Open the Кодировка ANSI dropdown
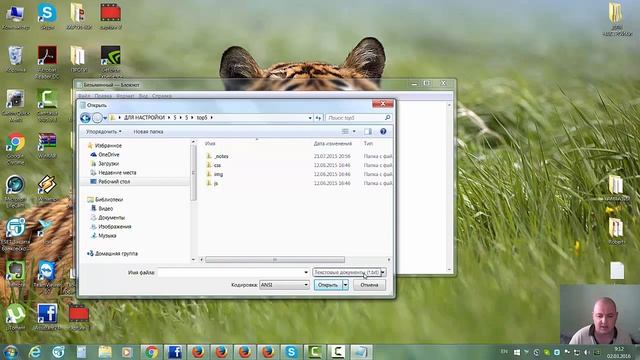 pyautogui.click(x=284, y=285)
